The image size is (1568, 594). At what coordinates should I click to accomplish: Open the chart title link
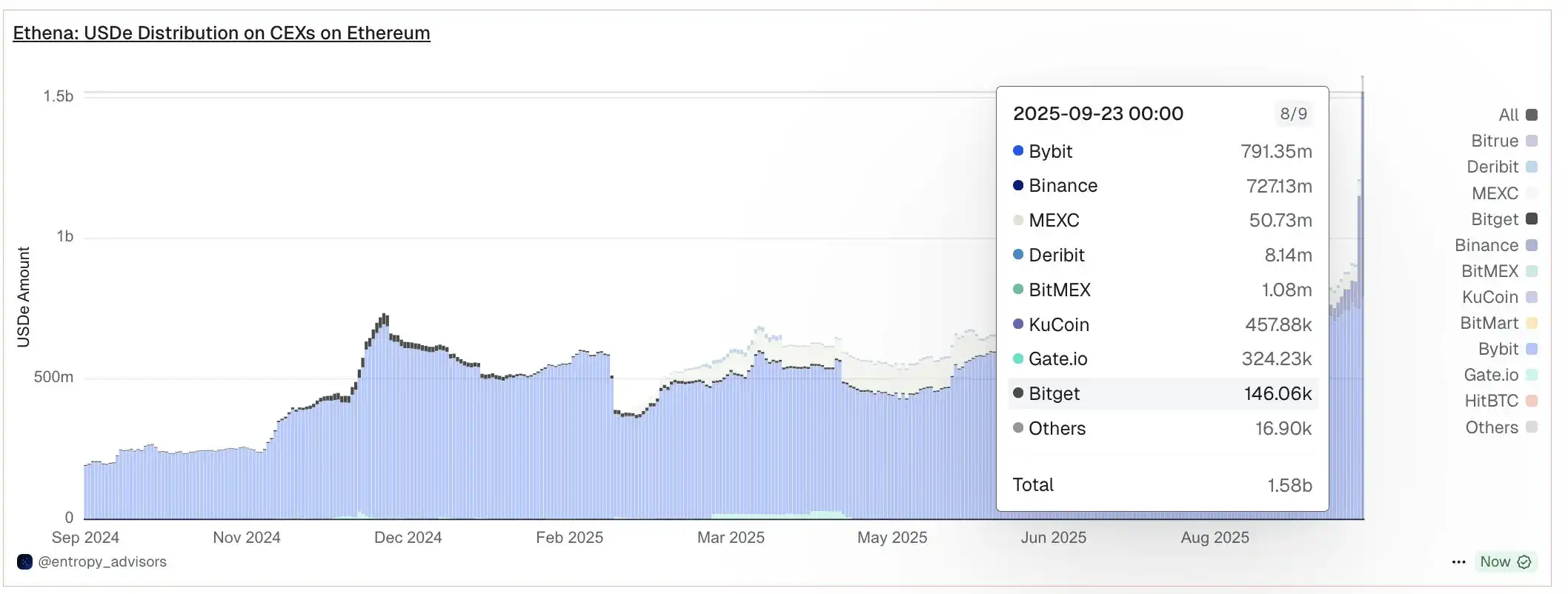click(x=221, y=33)
